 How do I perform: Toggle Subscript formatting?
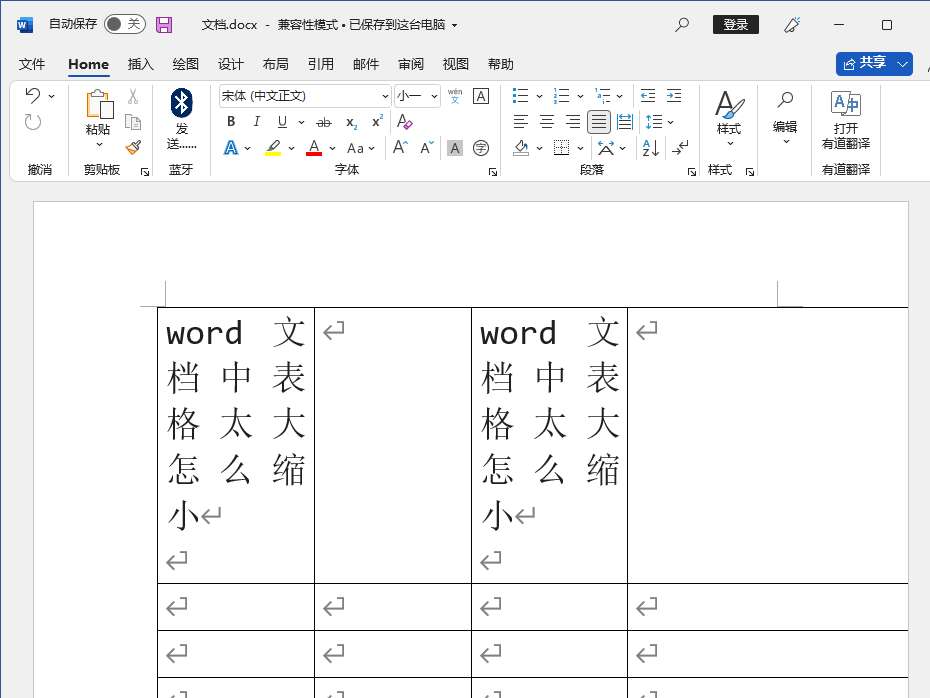pos(352,122)
